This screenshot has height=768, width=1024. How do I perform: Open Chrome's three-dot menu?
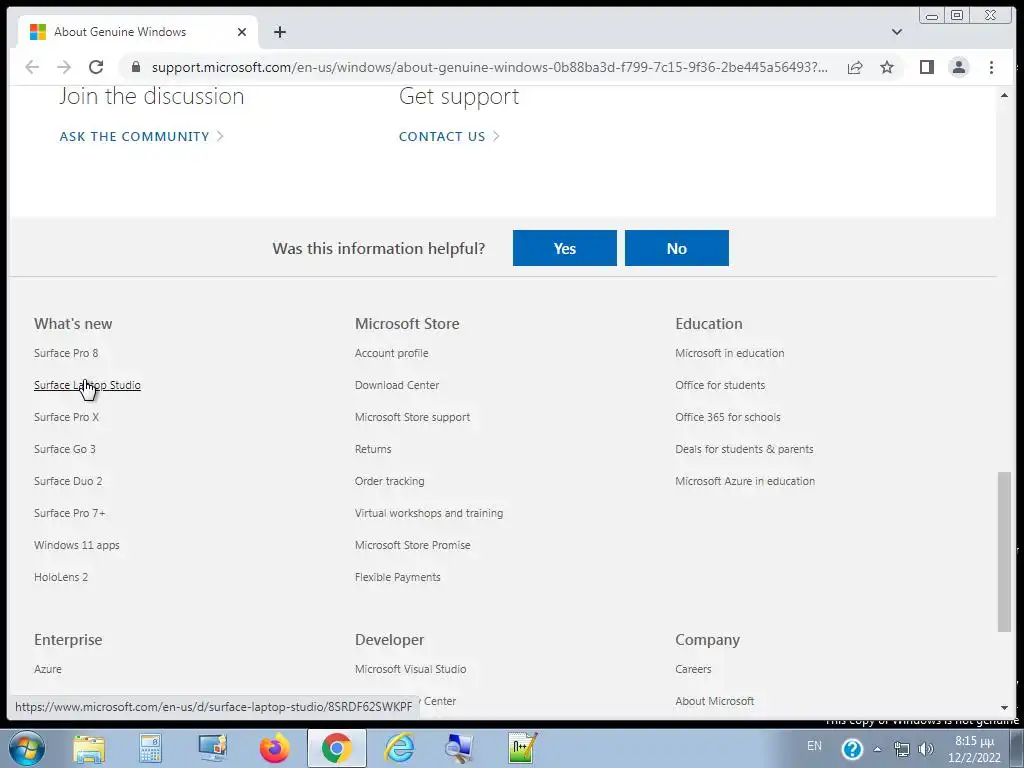pyautogui.click(x=991, y=67)
